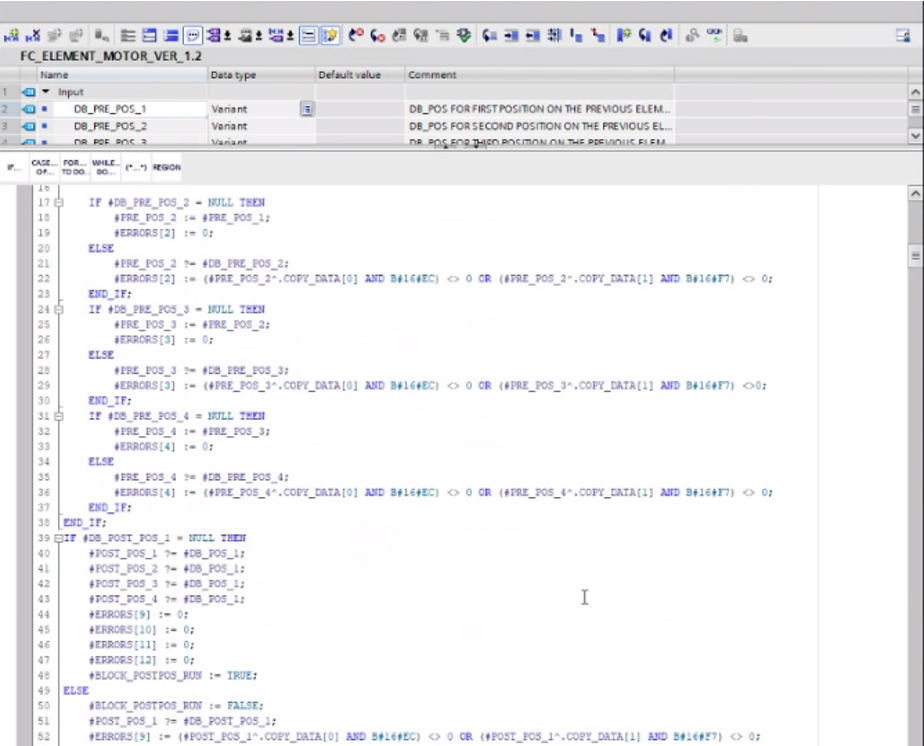924x746 pixels.
Task: Click the interface table scroll down arrow
Action: [x=915, y=136]
